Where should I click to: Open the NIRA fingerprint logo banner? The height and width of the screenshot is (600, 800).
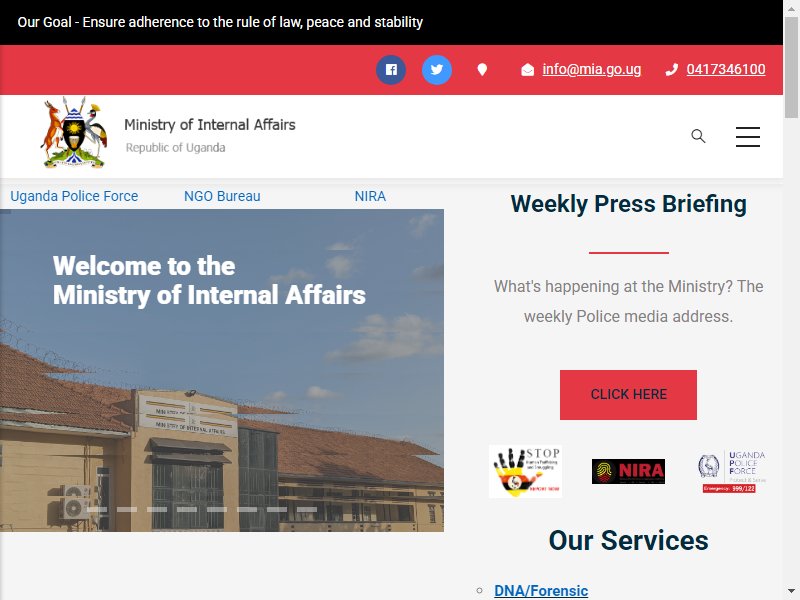628,471
